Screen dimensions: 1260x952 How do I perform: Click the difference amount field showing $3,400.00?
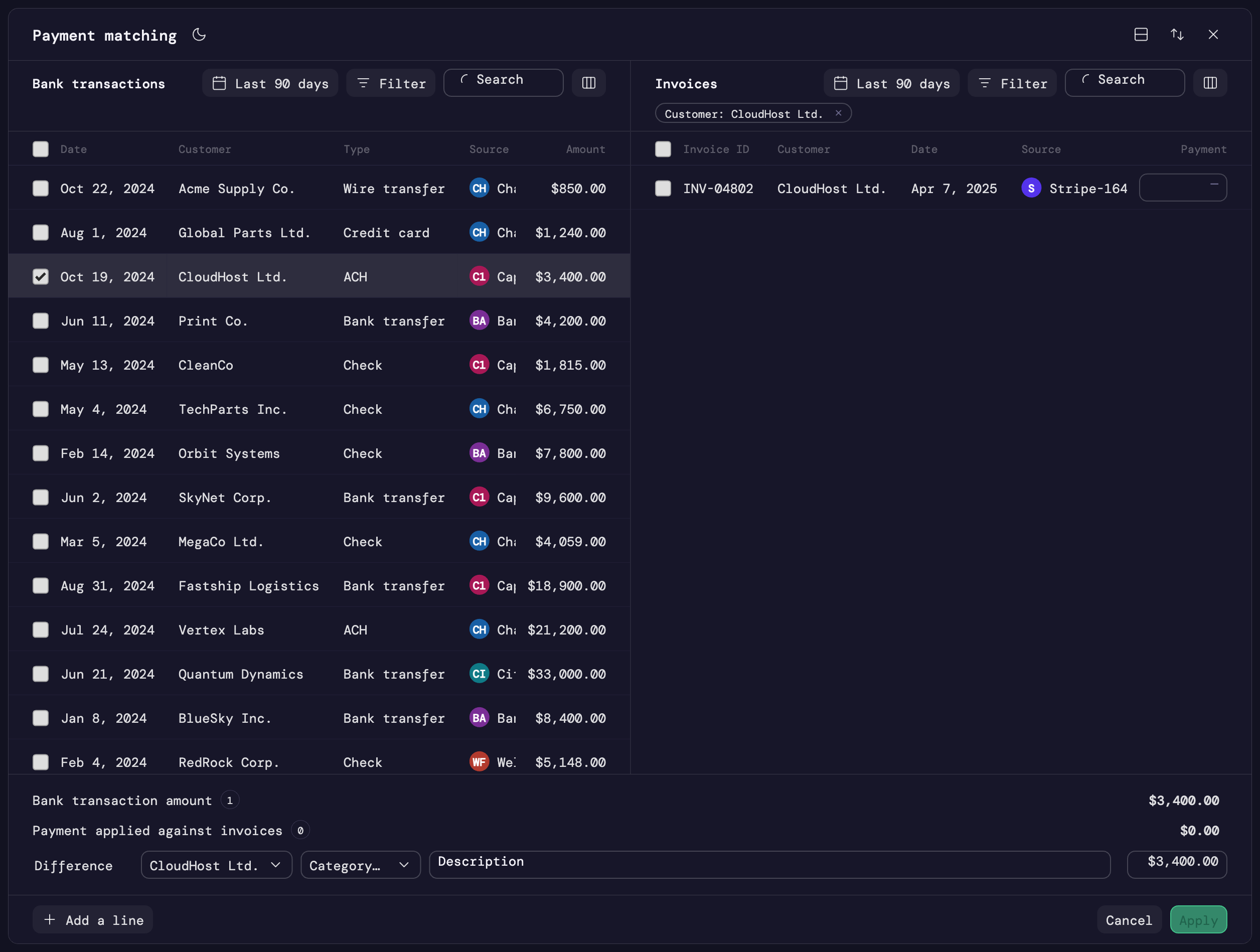click(1177, 865)
